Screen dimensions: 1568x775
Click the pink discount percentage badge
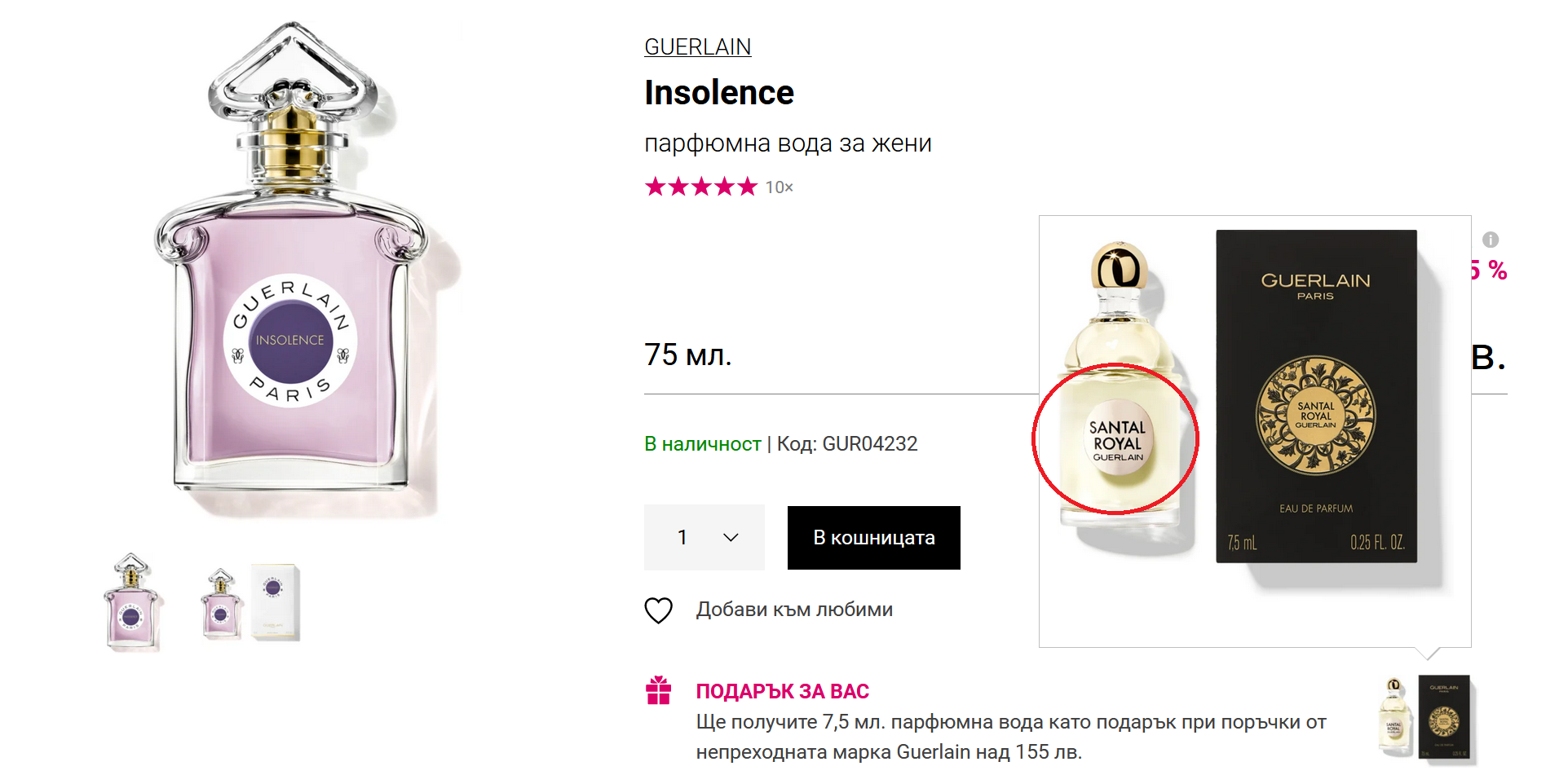point(1491,271)
